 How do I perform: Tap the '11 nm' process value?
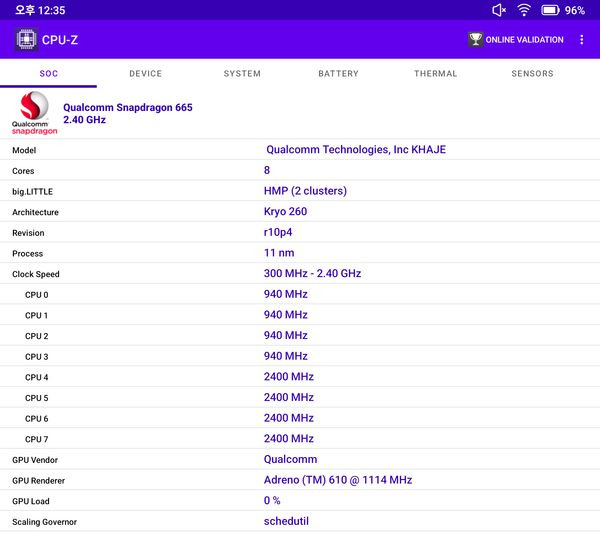pyautogui.click(x=279, y=253)
